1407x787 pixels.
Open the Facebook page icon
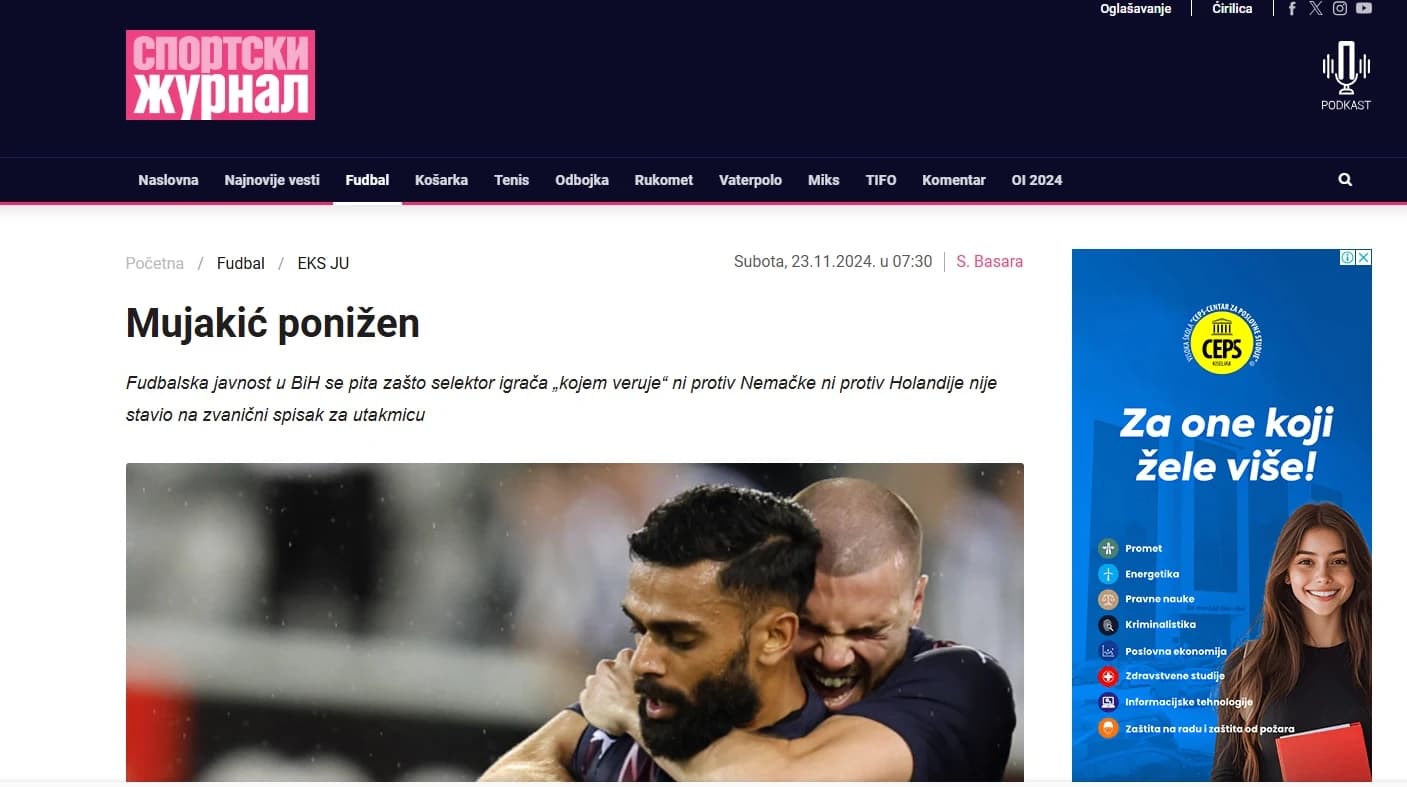point(1292,8)
